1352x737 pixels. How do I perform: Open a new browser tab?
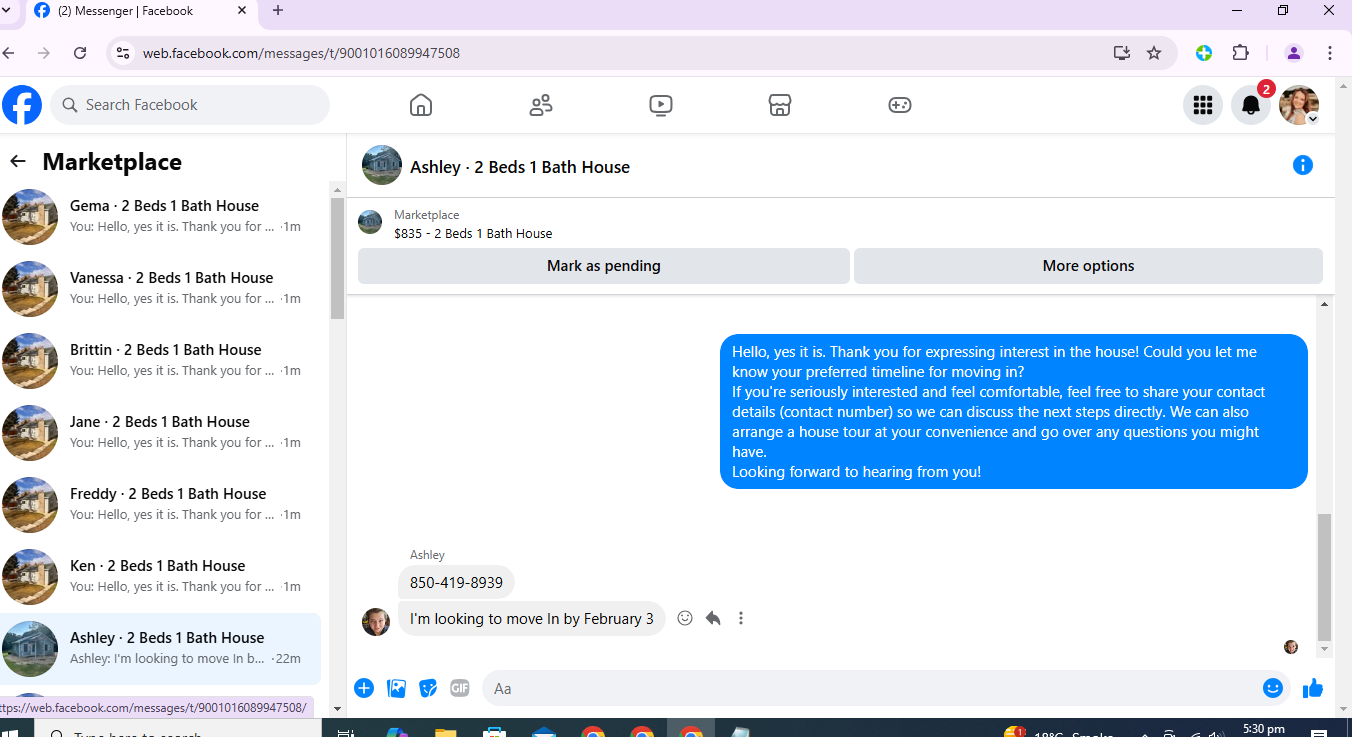click(278, 10)
